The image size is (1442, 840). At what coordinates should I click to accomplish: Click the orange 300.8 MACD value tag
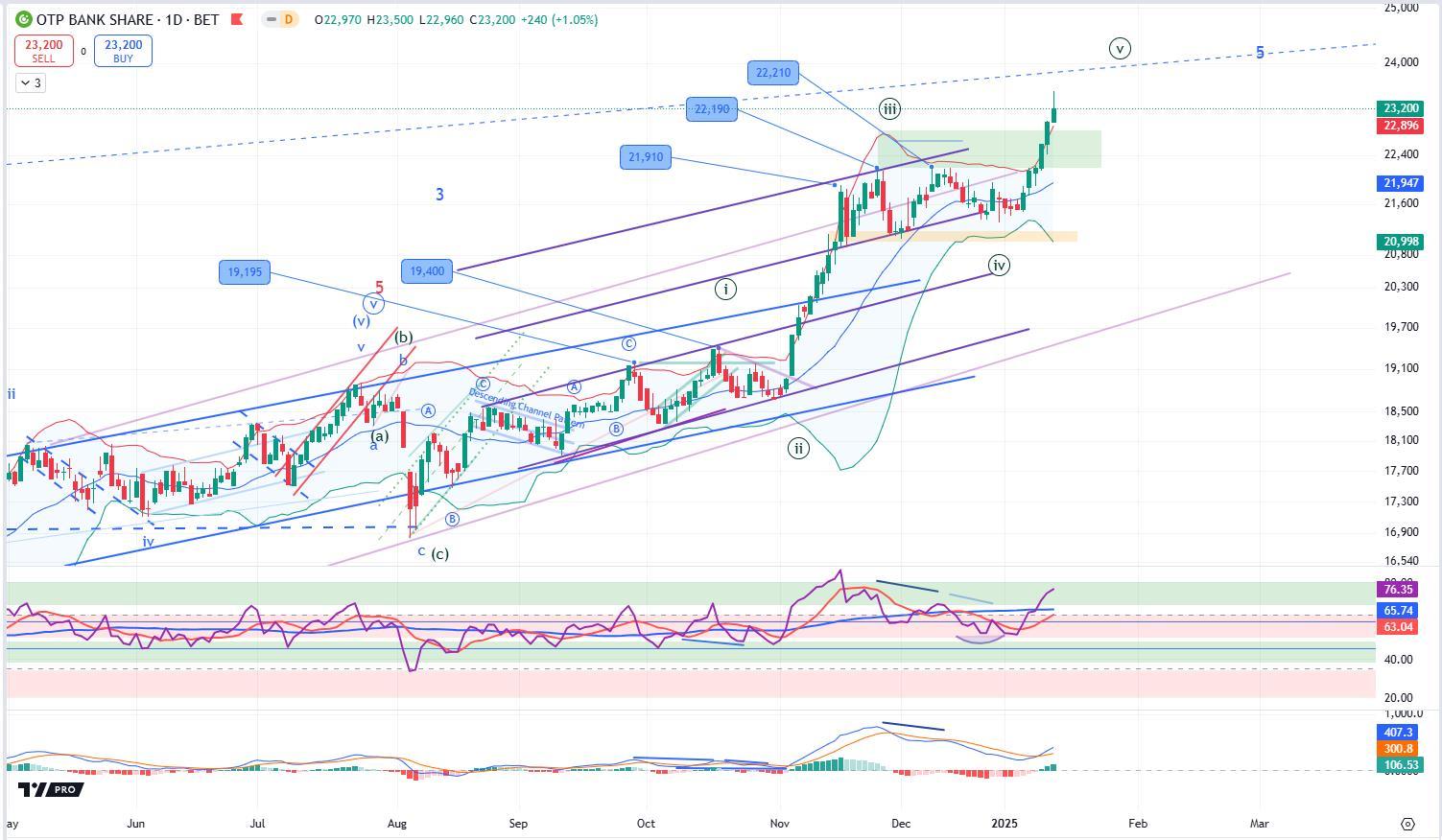tap(1399, 749)
